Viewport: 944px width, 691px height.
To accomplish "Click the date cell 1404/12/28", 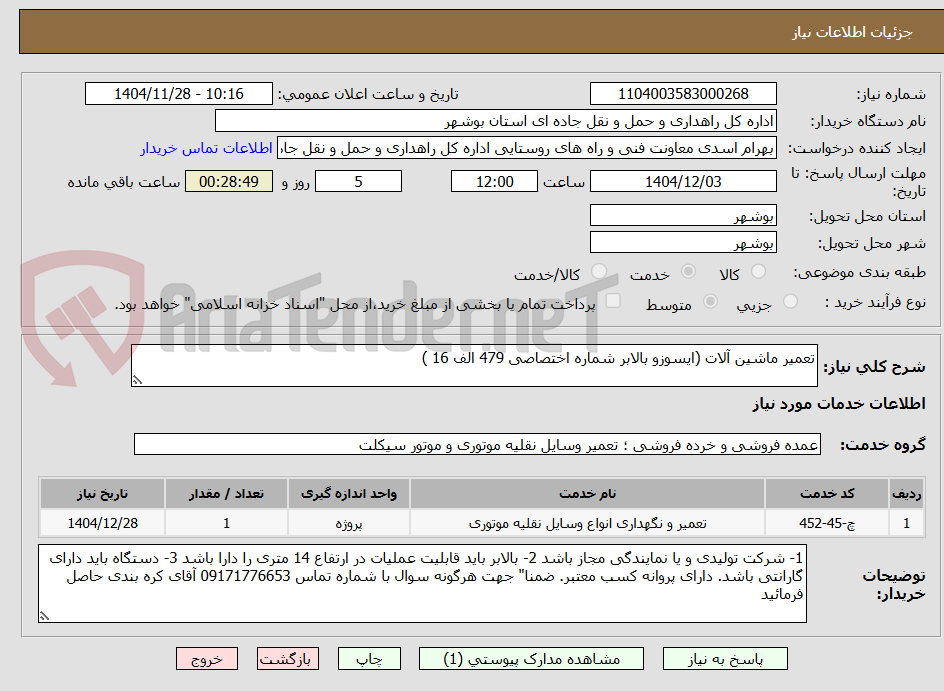I will pyautogui.click(x=102, y=523).
